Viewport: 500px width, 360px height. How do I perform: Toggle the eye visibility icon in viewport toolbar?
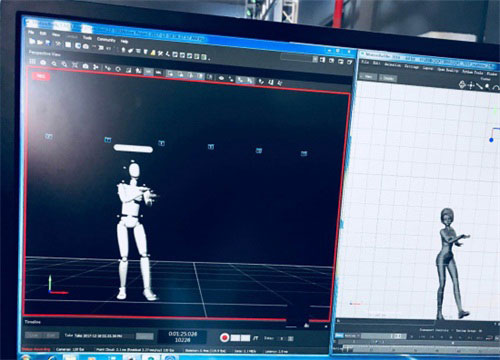tap(221, 78)
